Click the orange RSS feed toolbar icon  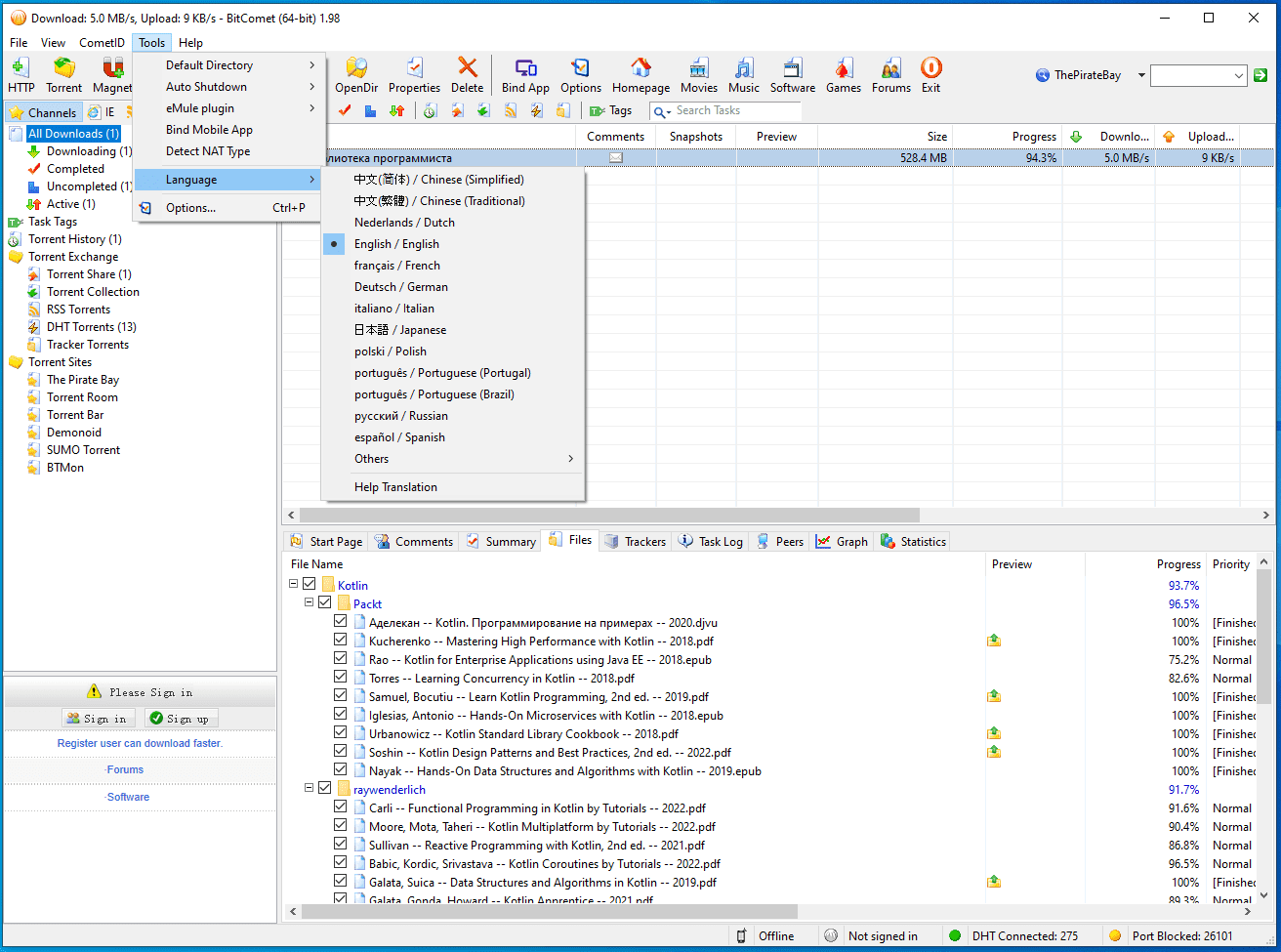click(x=510, y=110)
